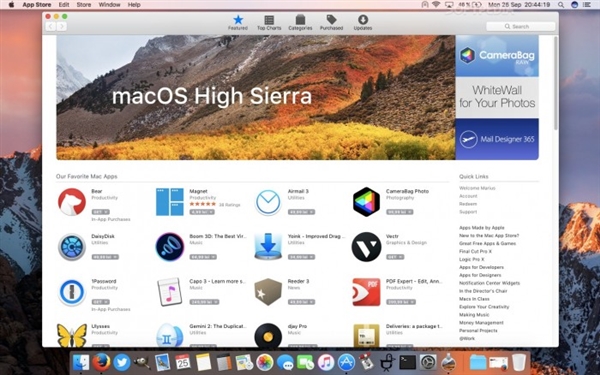Open the Boom 3D app icon
Viewport: 600px width, 375px height.
[x=170, y=247]
